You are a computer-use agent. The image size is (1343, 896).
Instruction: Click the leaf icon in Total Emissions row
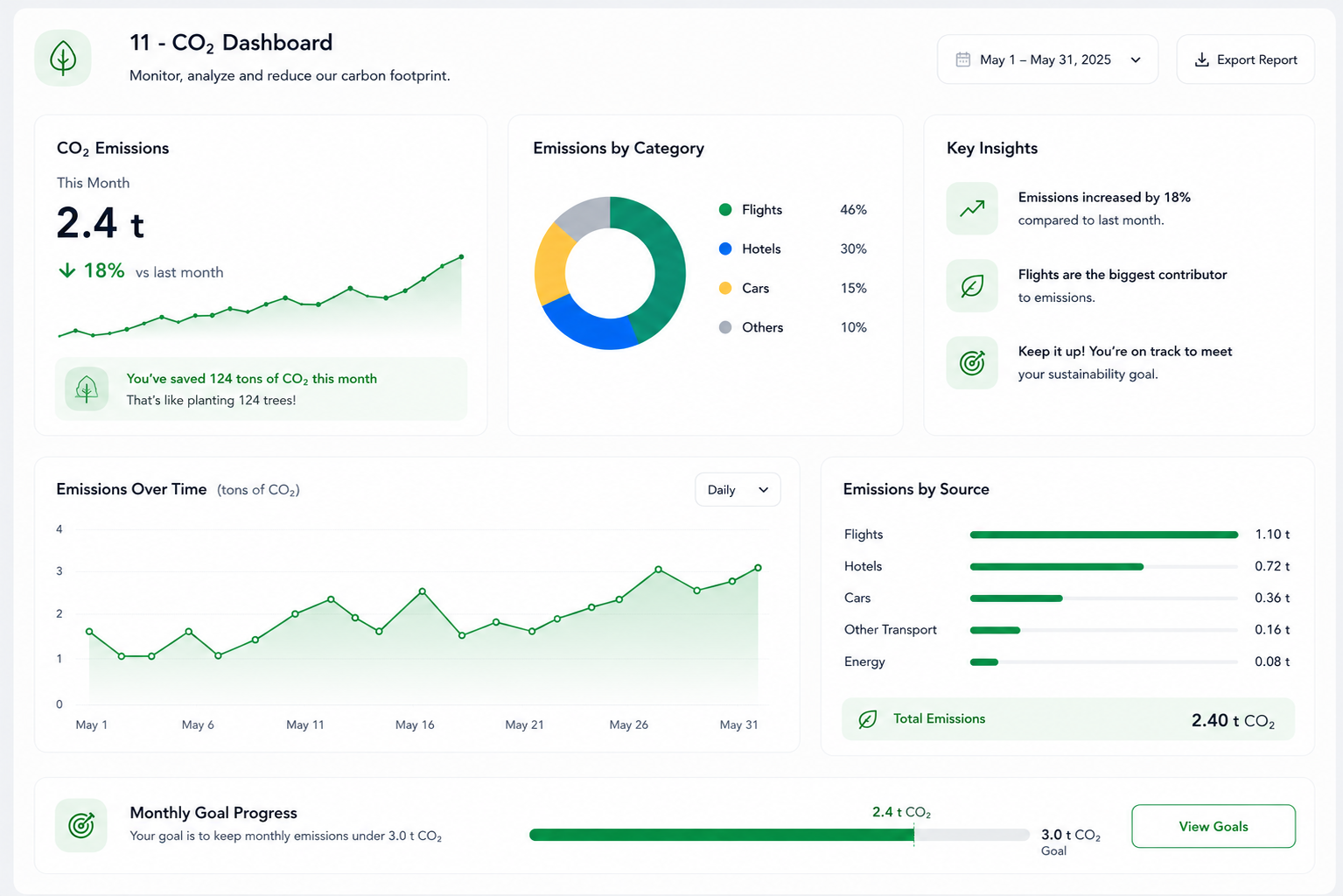868,719
